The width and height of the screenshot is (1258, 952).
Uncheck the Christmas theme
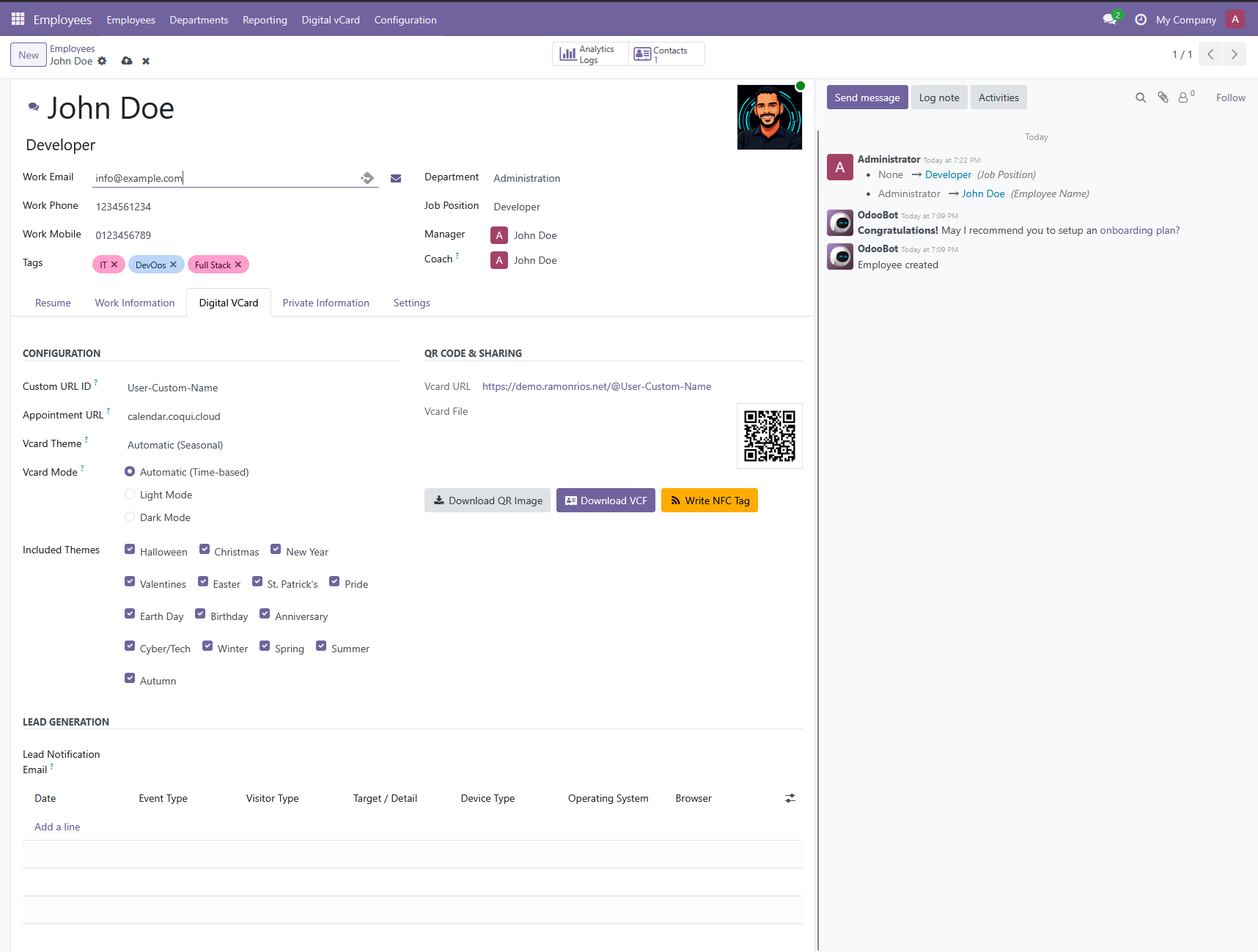205,549
